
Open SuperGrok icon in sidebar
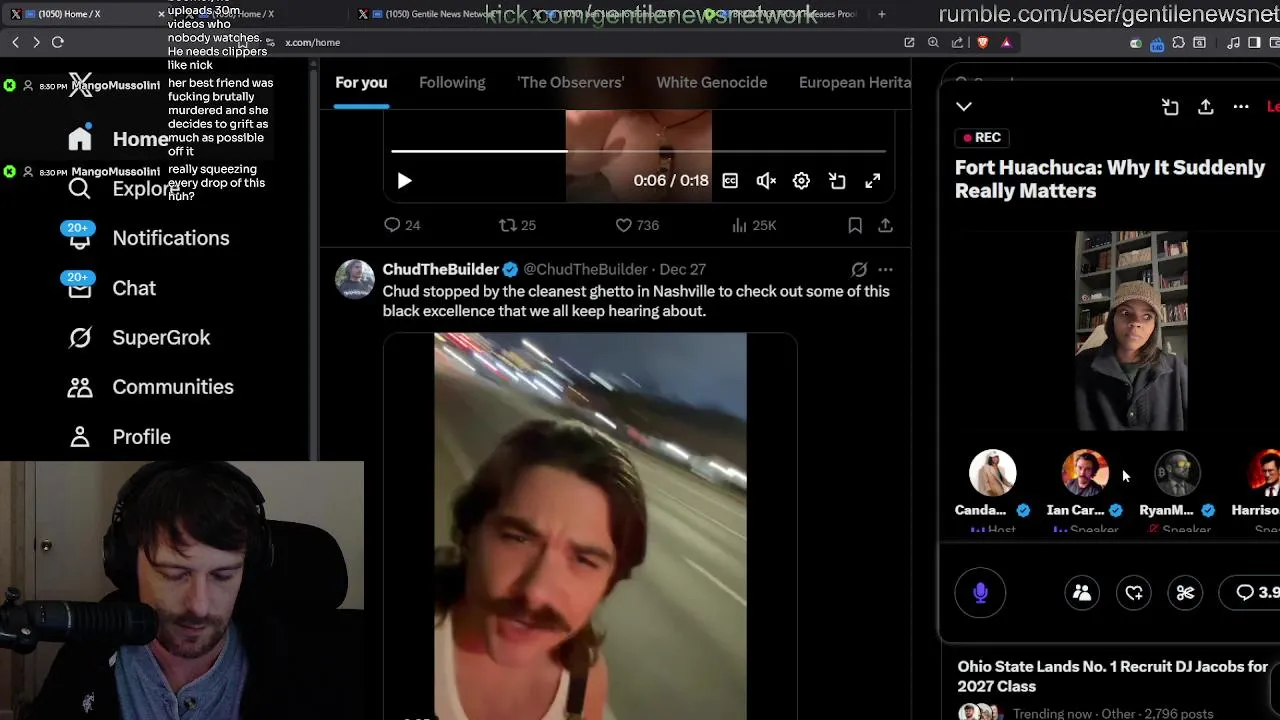(80, 338)
